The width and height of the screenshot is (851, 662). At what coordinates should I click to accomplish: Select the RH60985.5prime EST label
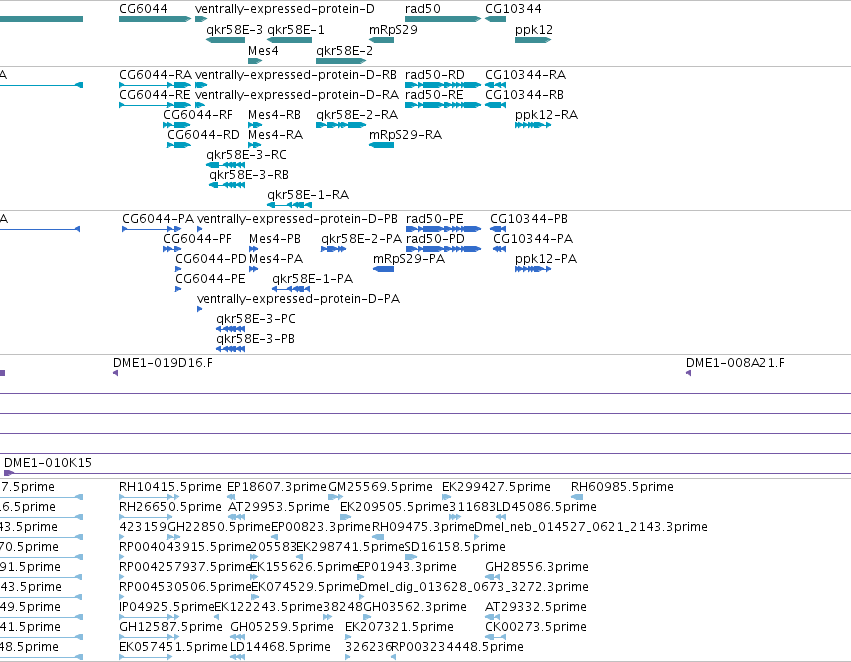point(622,487)
